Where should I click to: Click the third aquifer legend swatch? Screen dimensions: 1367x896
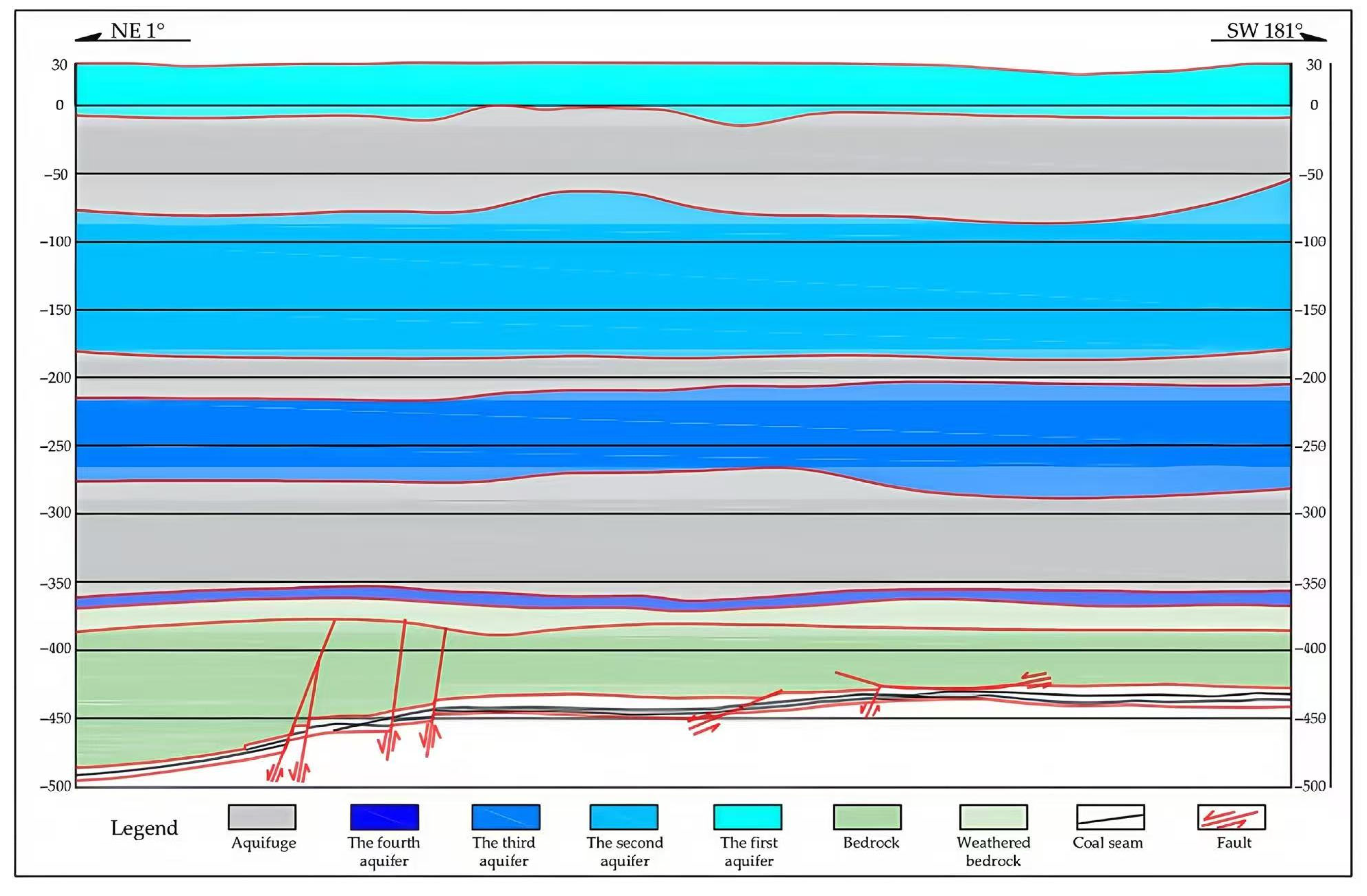[x=505, y=817]
